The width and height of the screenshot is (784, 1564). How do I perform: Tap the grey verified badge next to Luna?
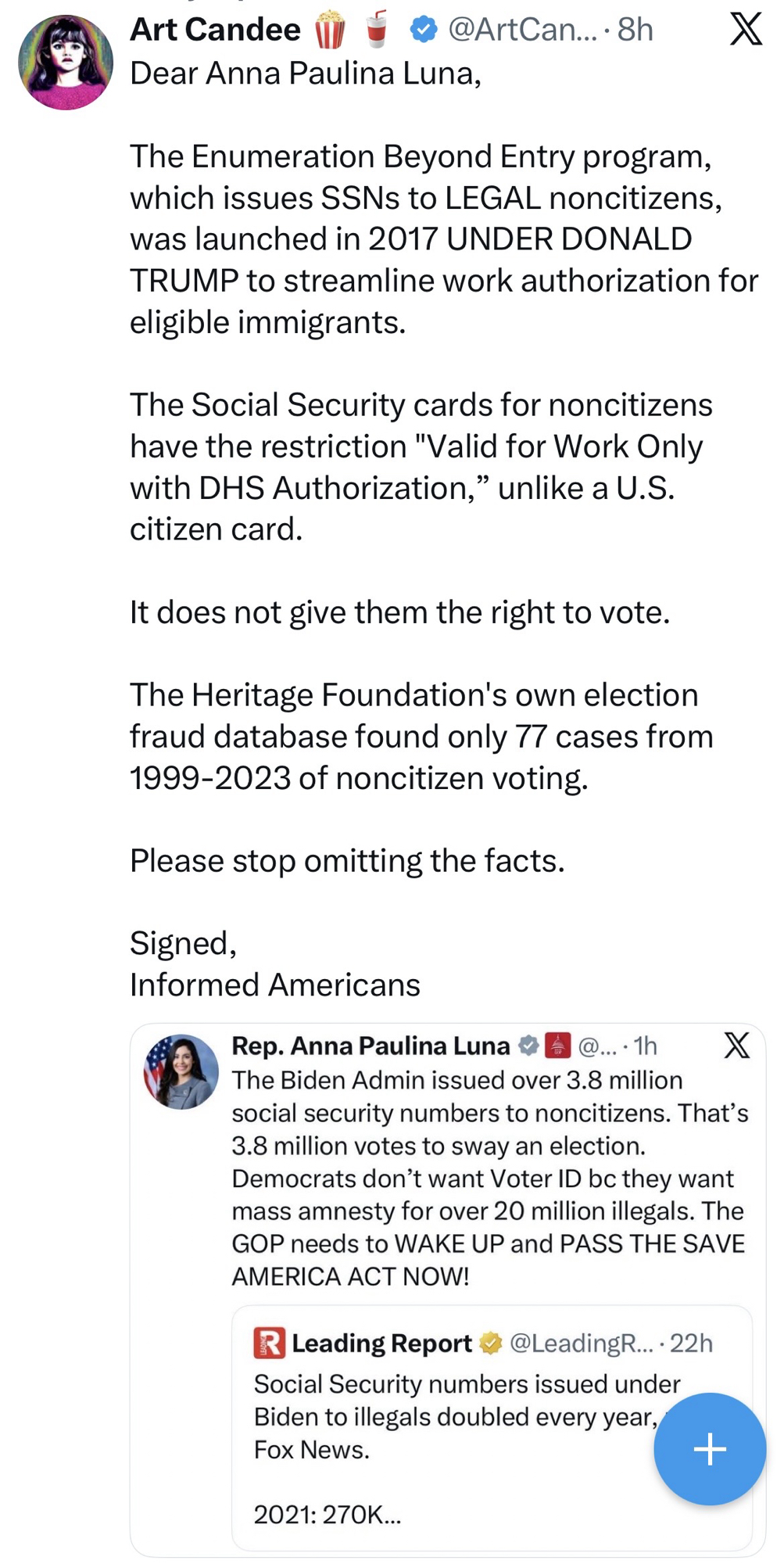tap(529, 1046)
